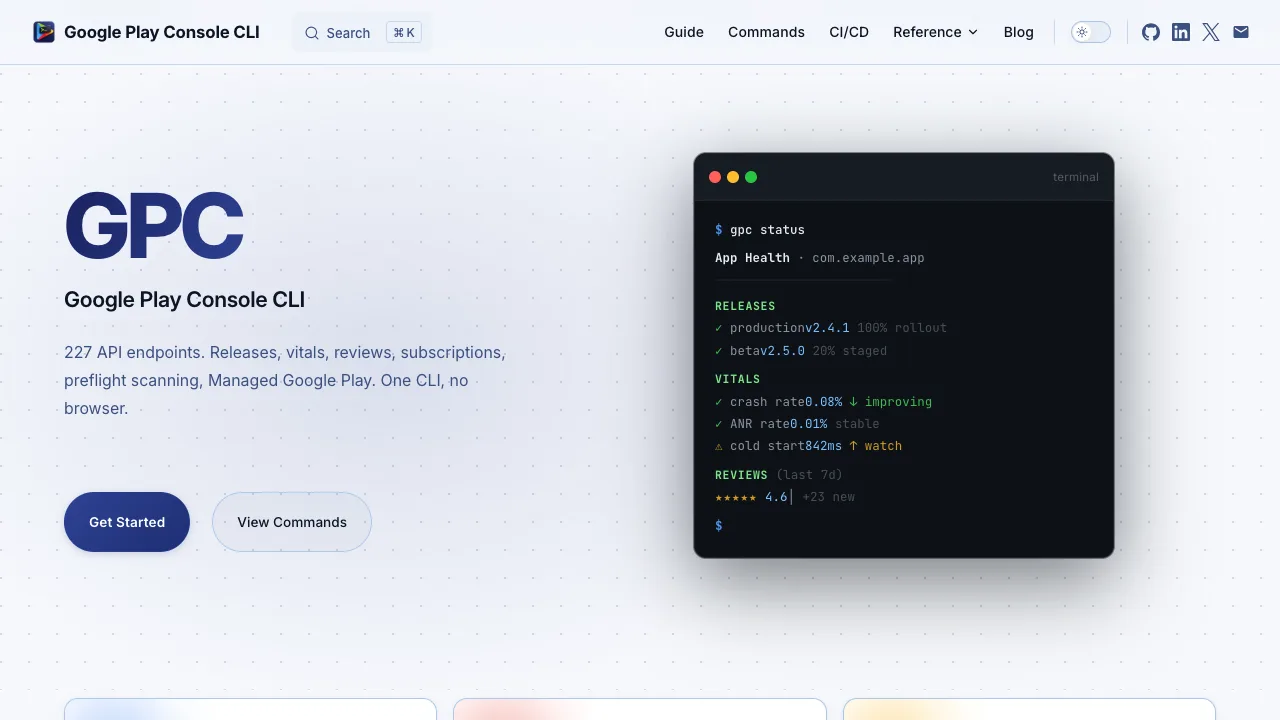Click the '+23 new' reviews text
The height and width of the screenshot is (720, 1280).
tap(828, 497)
